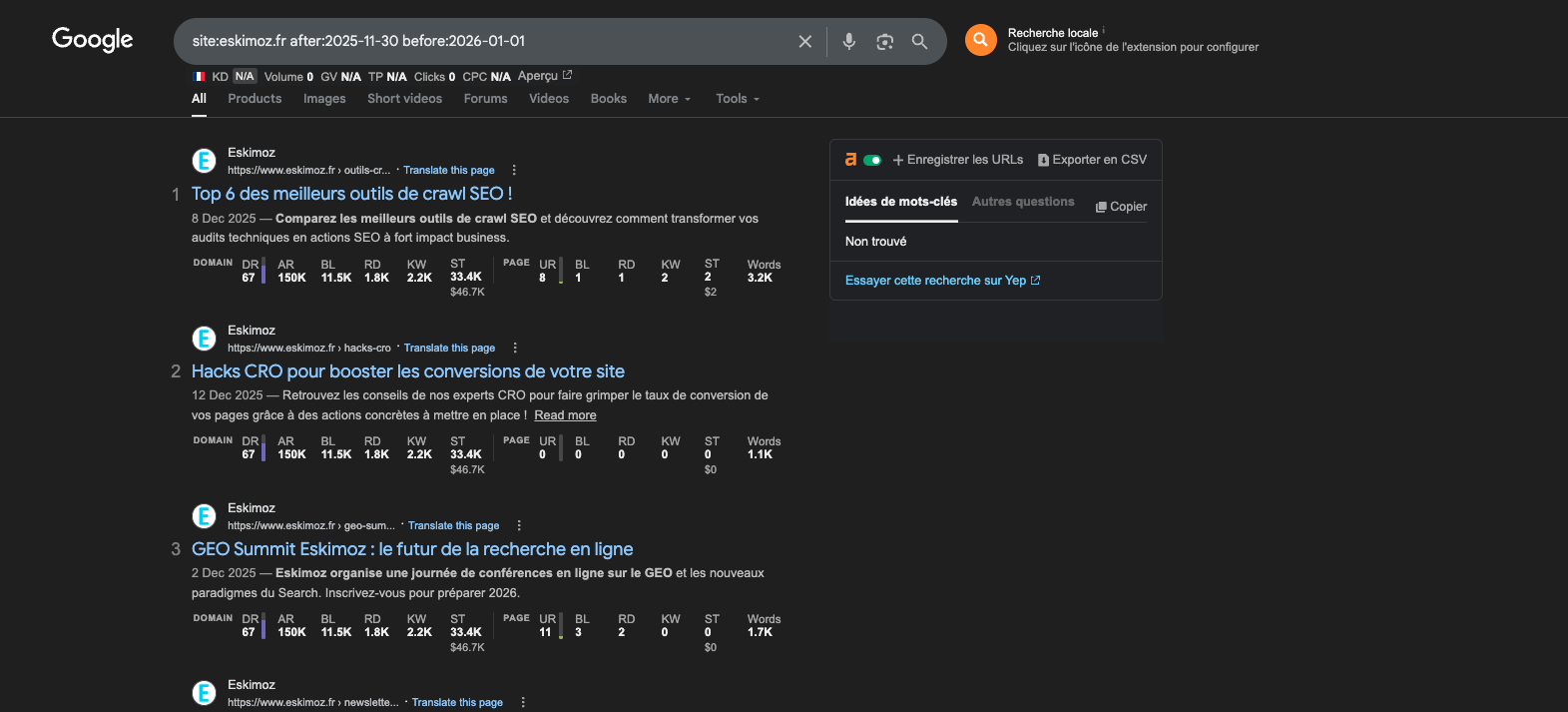Screen dimensions: 1568x712
Task: Click Read more in the Hacks CRO snippet
Action: 565,415
